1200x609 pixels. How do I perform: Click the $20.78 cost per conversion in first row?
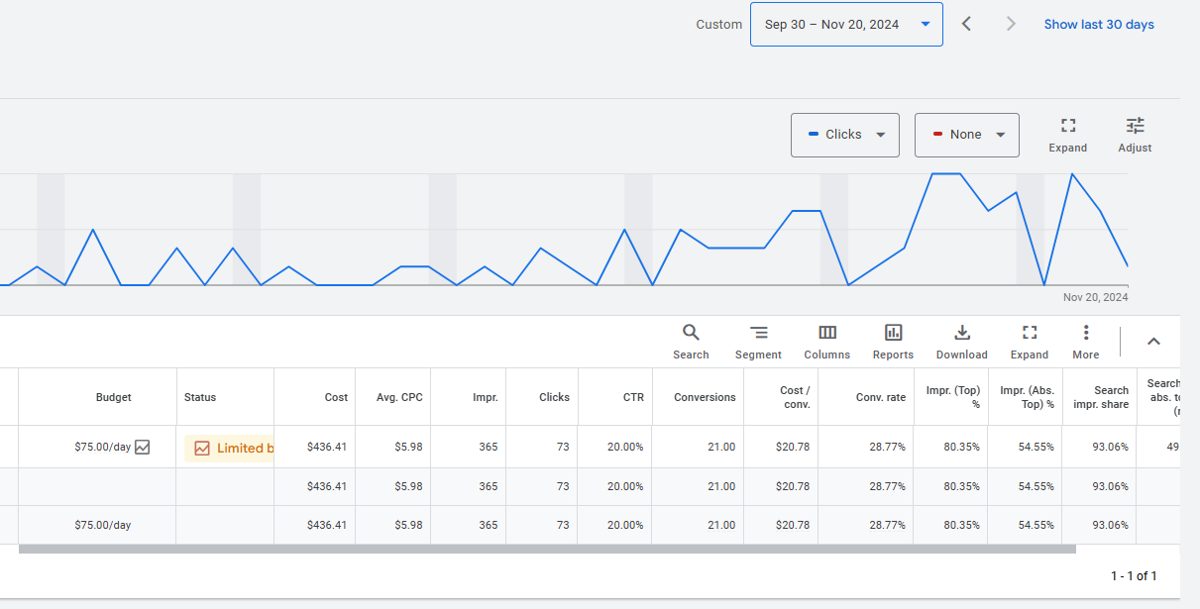click(x=793, y=447)
